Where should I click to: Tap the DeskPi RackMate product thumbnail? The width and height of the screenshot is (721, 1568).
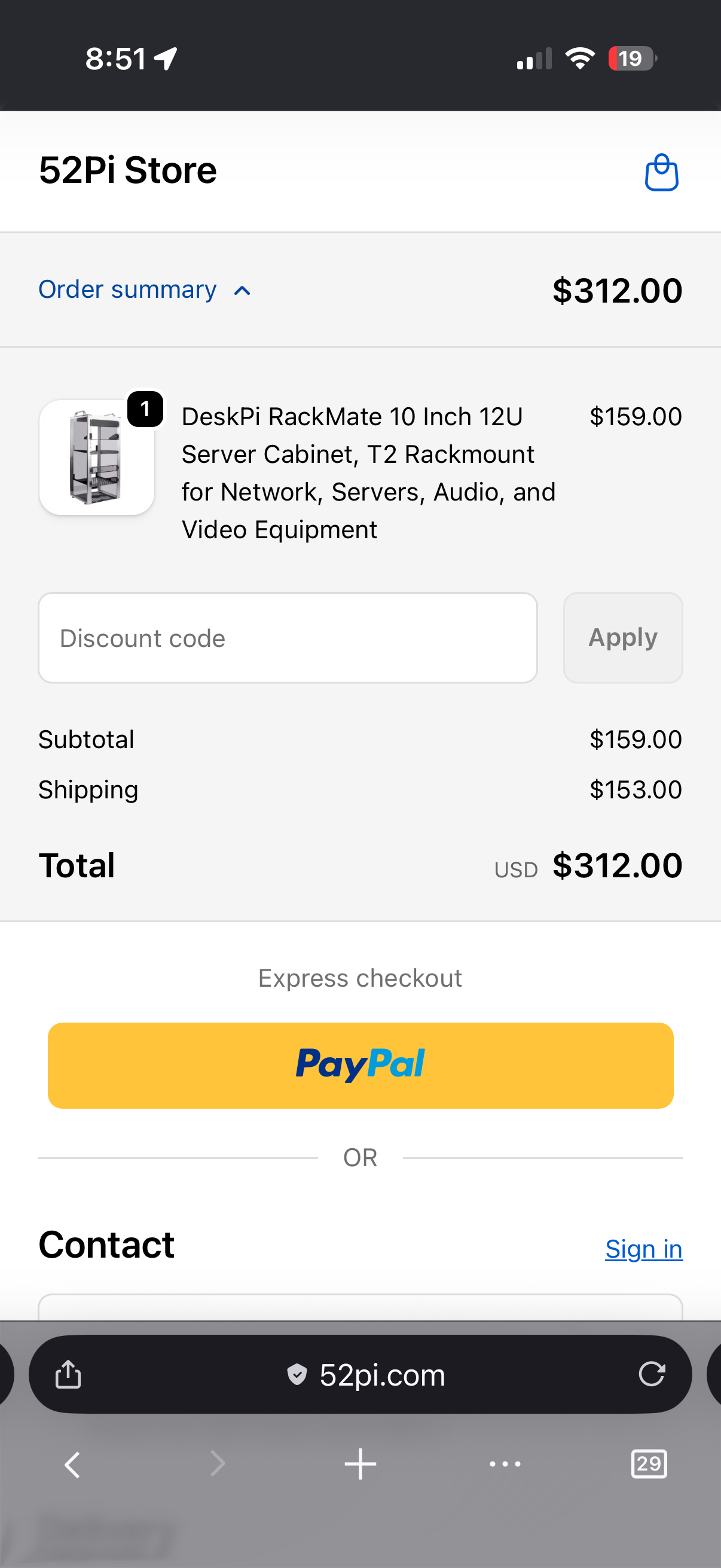[x=97, y=457]
